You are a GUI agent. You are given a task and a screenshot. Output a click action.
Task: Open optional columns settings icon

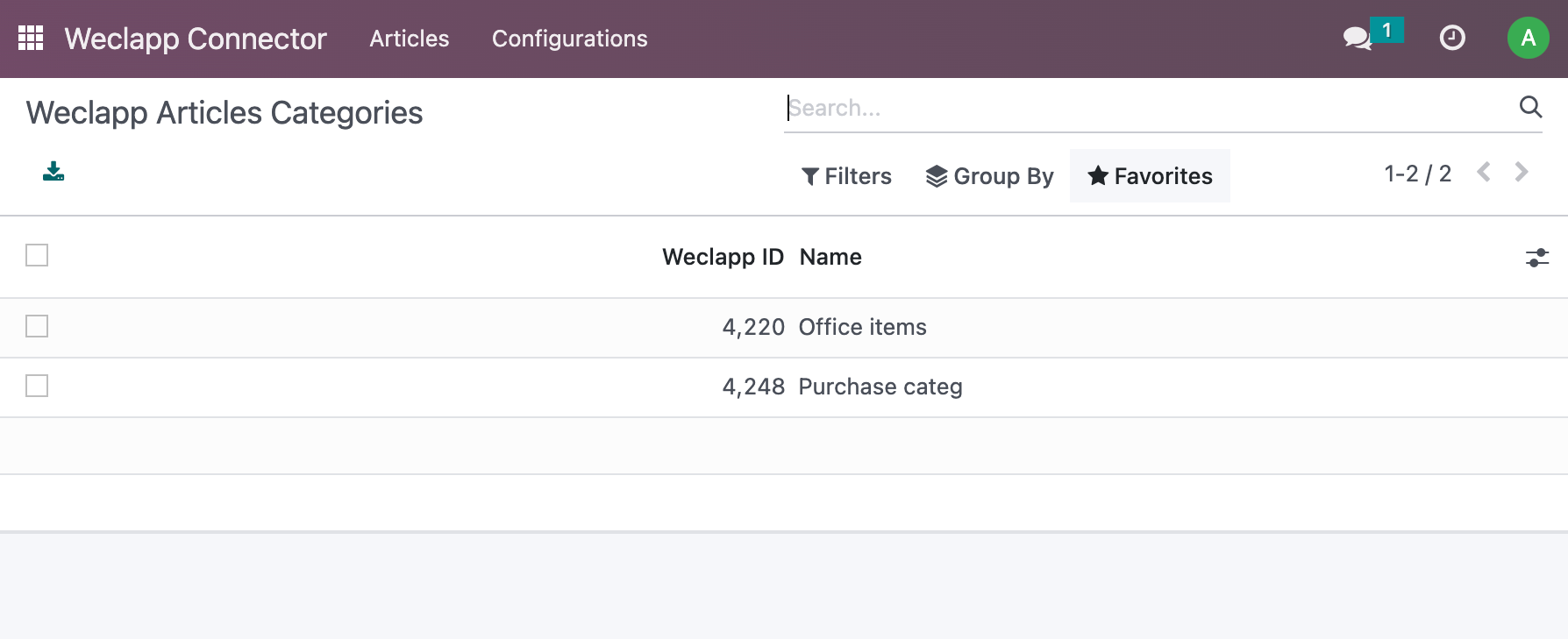coord(1536,258)
